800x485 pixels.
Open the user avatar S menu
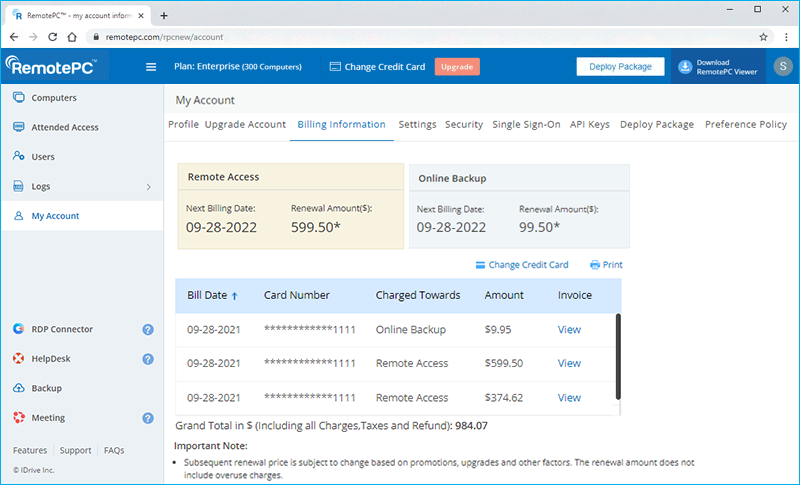[783, 66]
